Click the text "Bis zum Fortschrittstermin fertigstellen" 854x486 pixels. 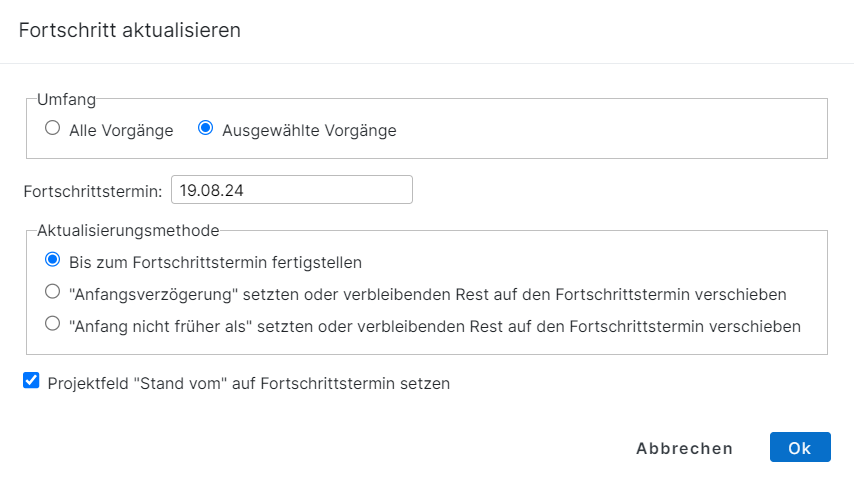215,263
